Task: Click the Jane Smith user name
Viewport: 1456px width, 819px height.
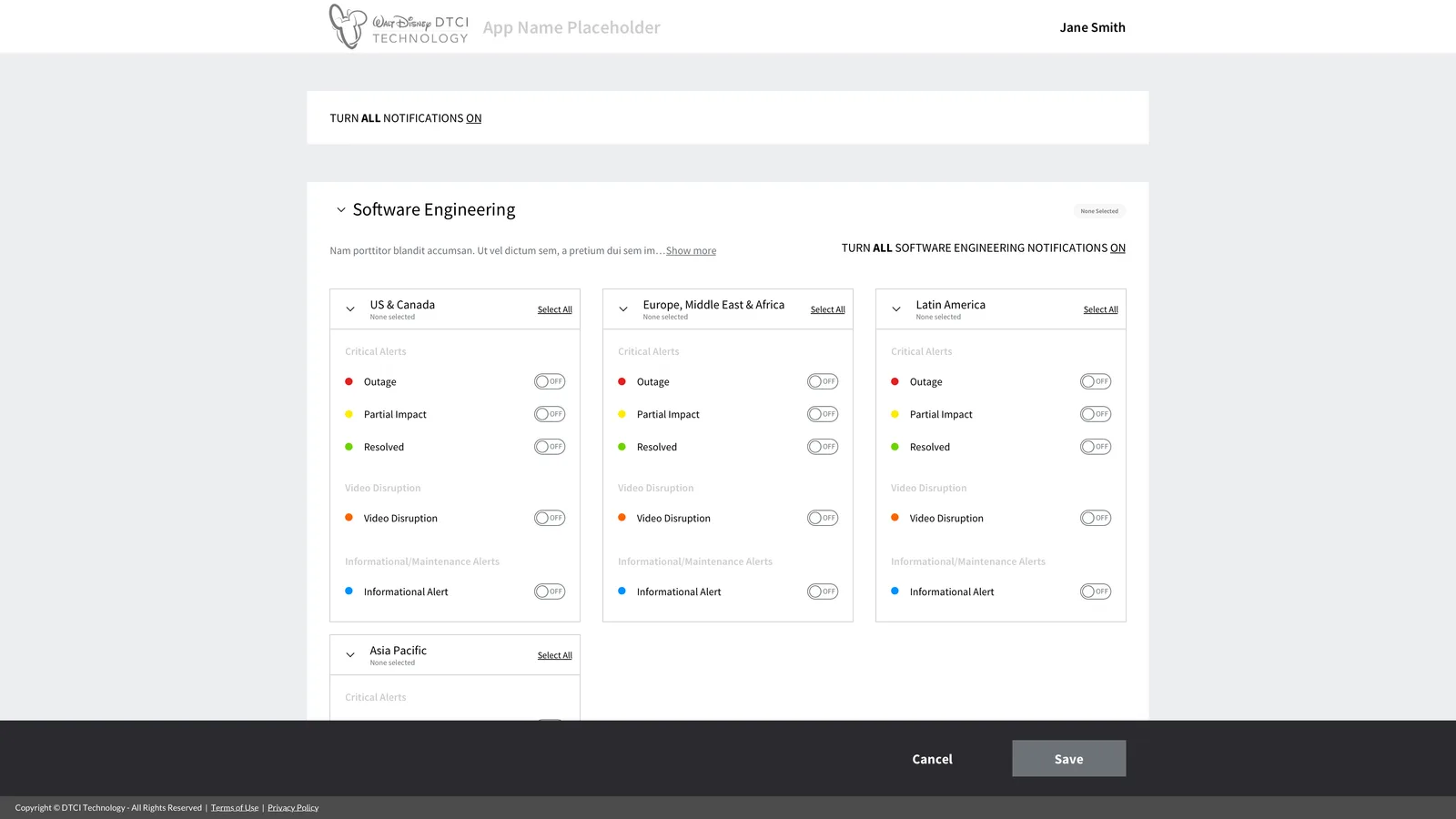Action: coord(1093,27)
